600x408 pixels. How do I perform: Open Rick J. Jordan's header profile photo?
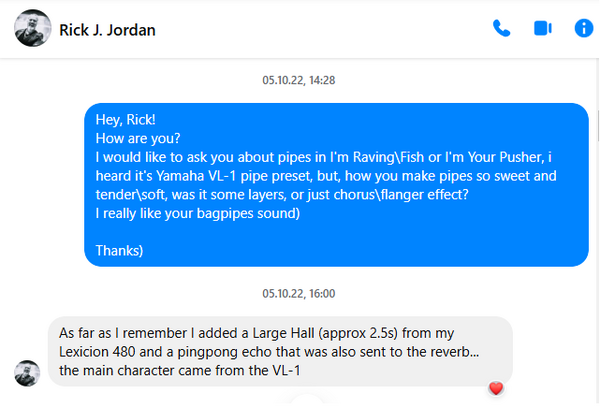tap(33, 28)
